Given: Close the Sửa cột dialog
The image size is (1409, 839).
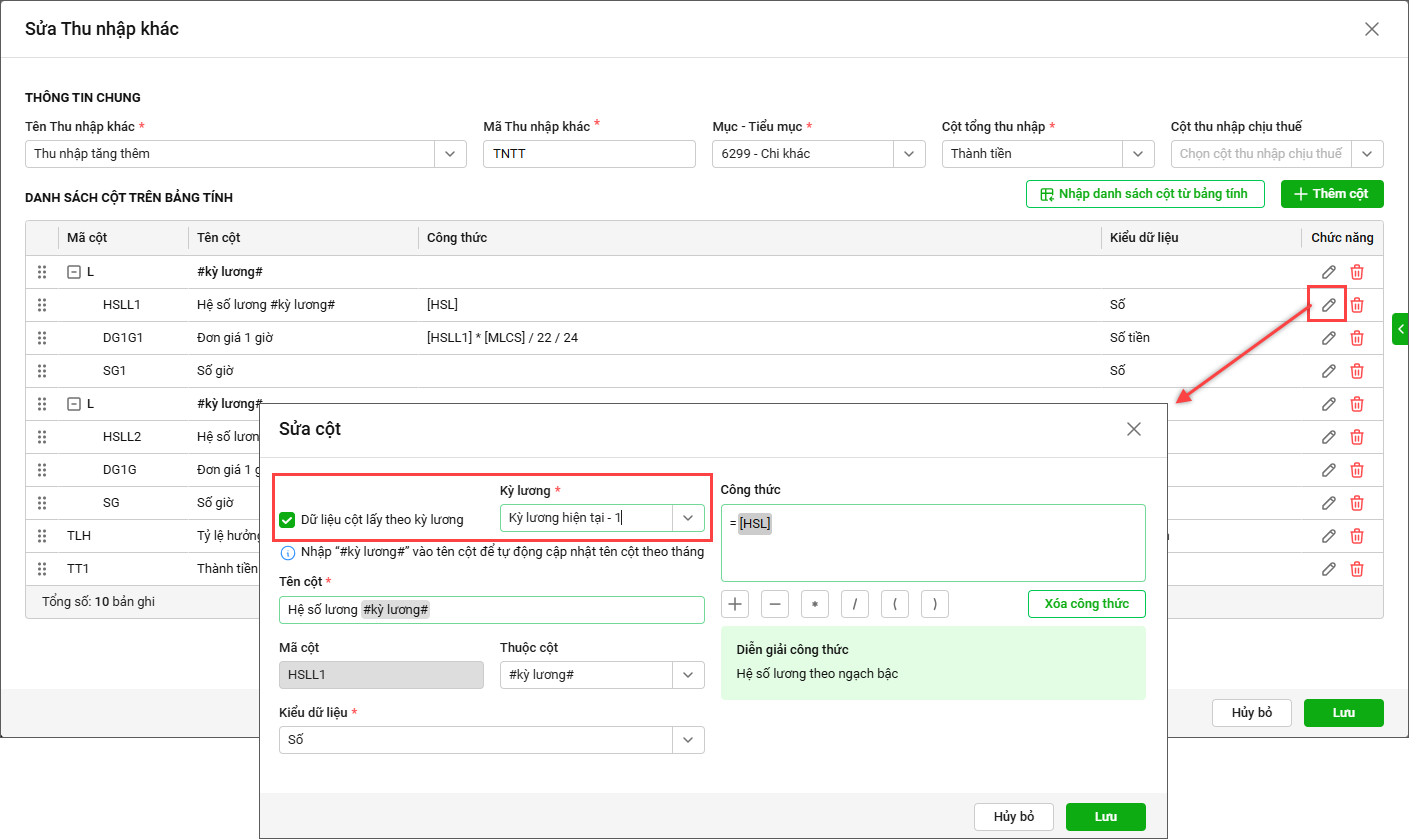Looking at the screenshot, I should (x=1133, y=429).
